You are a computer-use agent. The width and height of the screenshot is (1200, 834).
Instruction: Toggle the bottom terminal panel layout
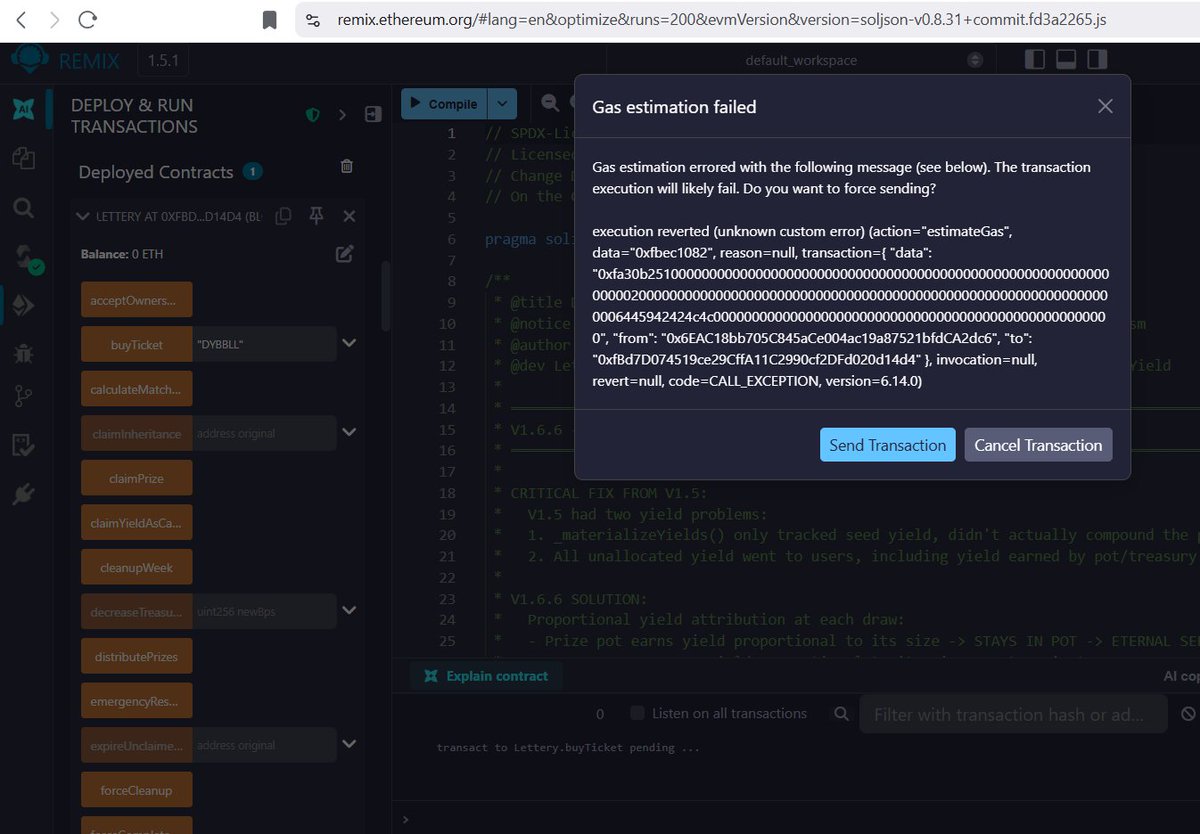(1064, 60)
